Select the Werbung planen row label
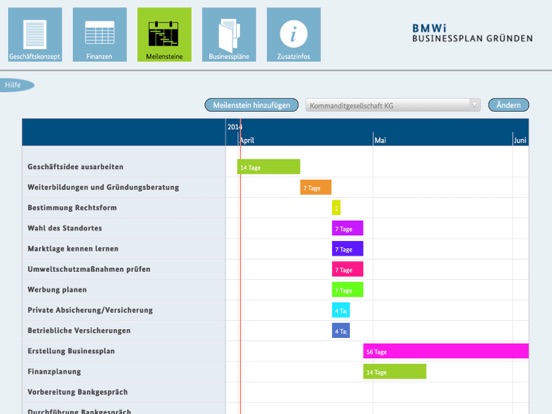This screenshot has width=552, height=414. [x=57, y=290]
